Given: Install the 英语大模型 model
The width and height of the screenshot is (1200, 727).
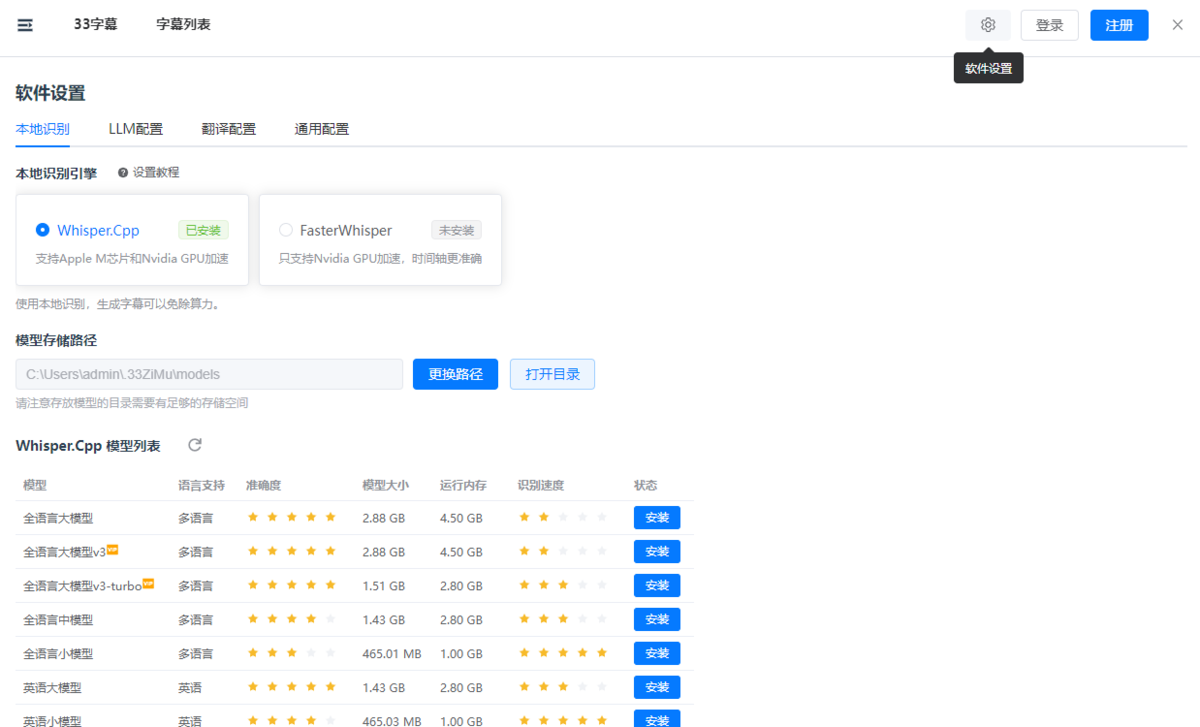Looking at the screenshot, I should 656,687.
